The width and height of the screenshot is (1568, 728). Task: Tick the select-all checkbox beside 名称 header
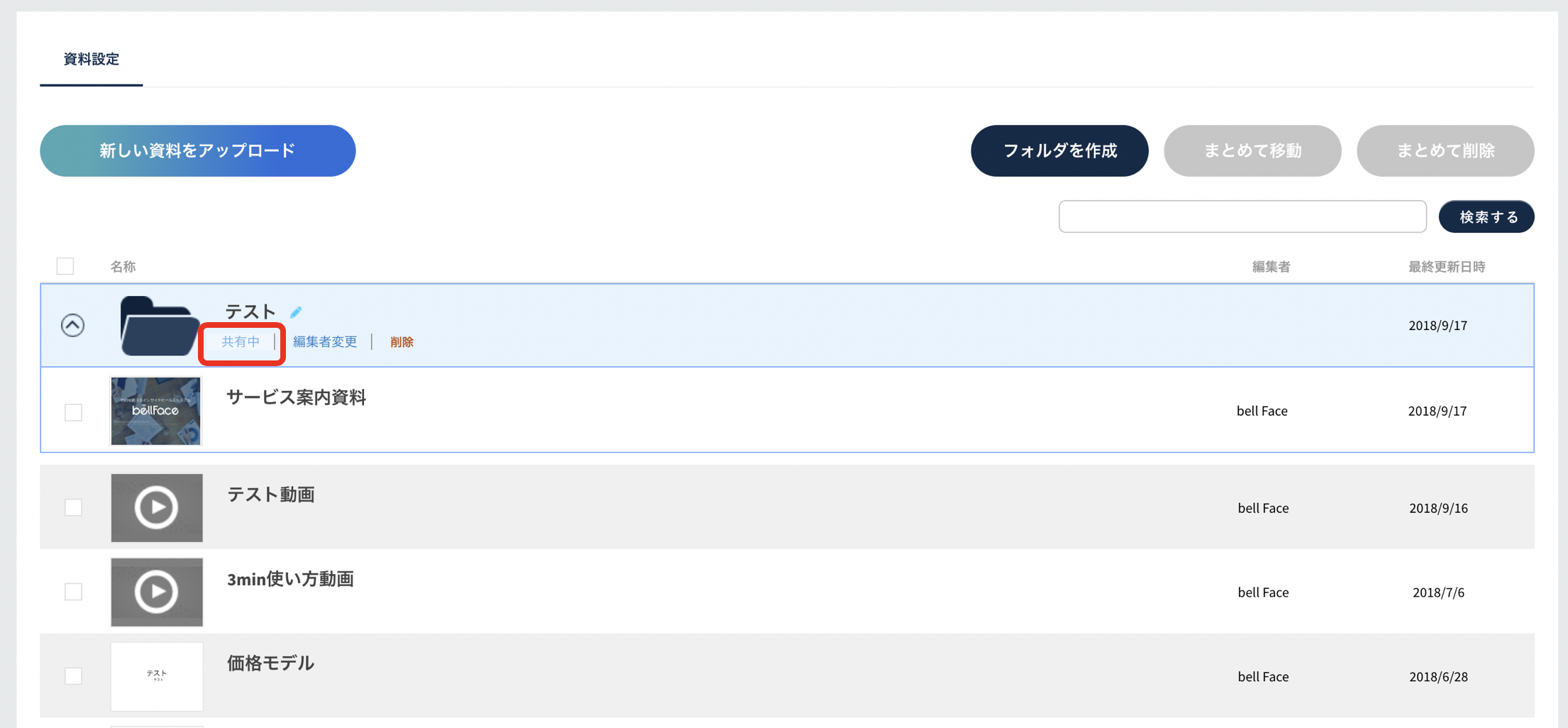point(65,266)
